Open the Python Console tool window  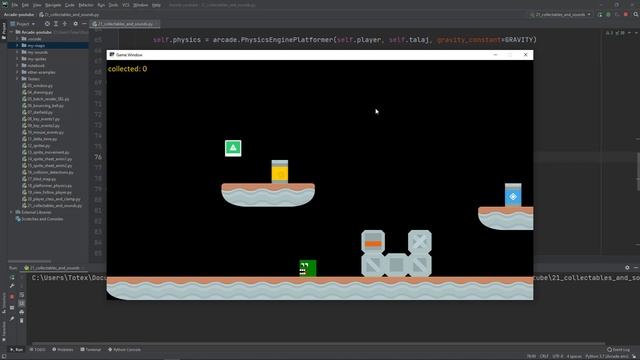coord(124,350)
